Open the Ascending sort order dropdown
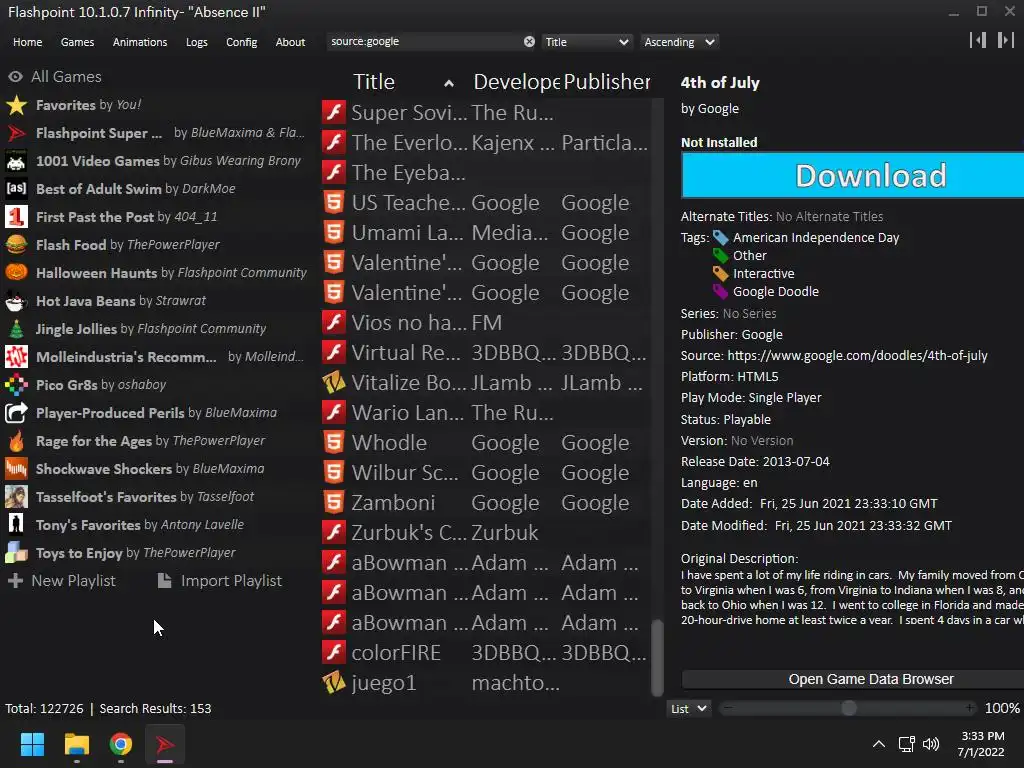This screenshot has width=1024, height=768. tap(679, 42)
